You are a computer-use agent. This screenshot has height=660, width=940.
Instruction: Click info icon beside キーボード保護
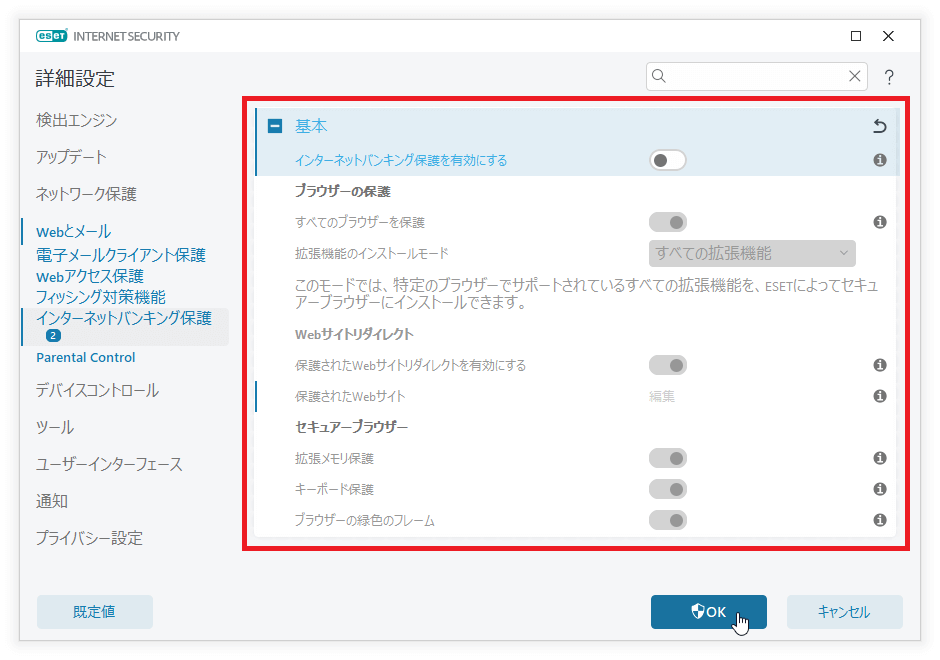click(880, 489)
